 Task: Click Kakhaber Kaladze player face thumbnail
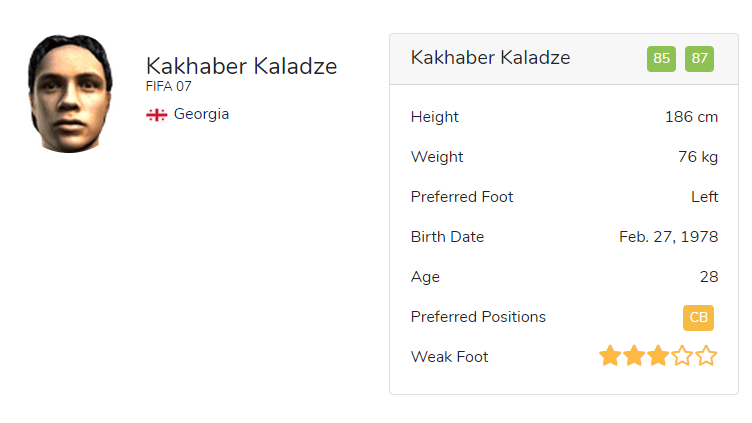tap(69, 93)
